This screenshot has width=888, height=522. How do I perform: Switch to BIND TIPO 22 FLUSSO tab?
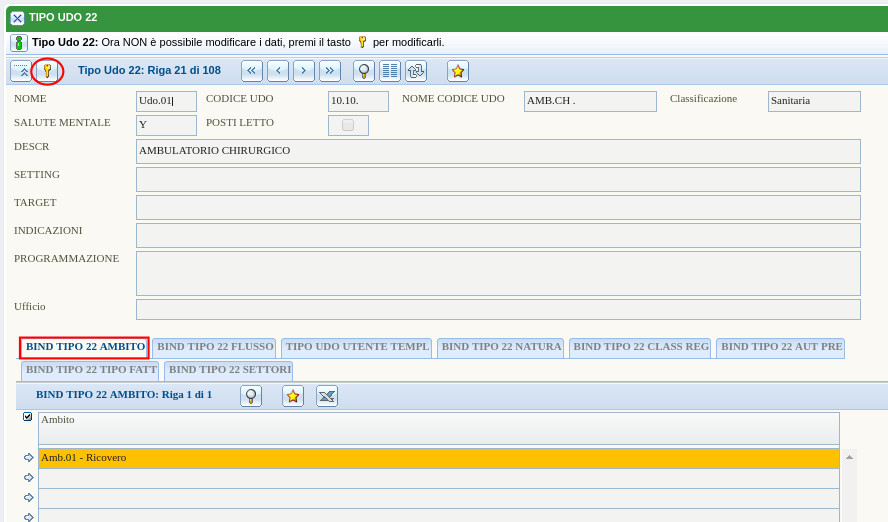[215, 347]
